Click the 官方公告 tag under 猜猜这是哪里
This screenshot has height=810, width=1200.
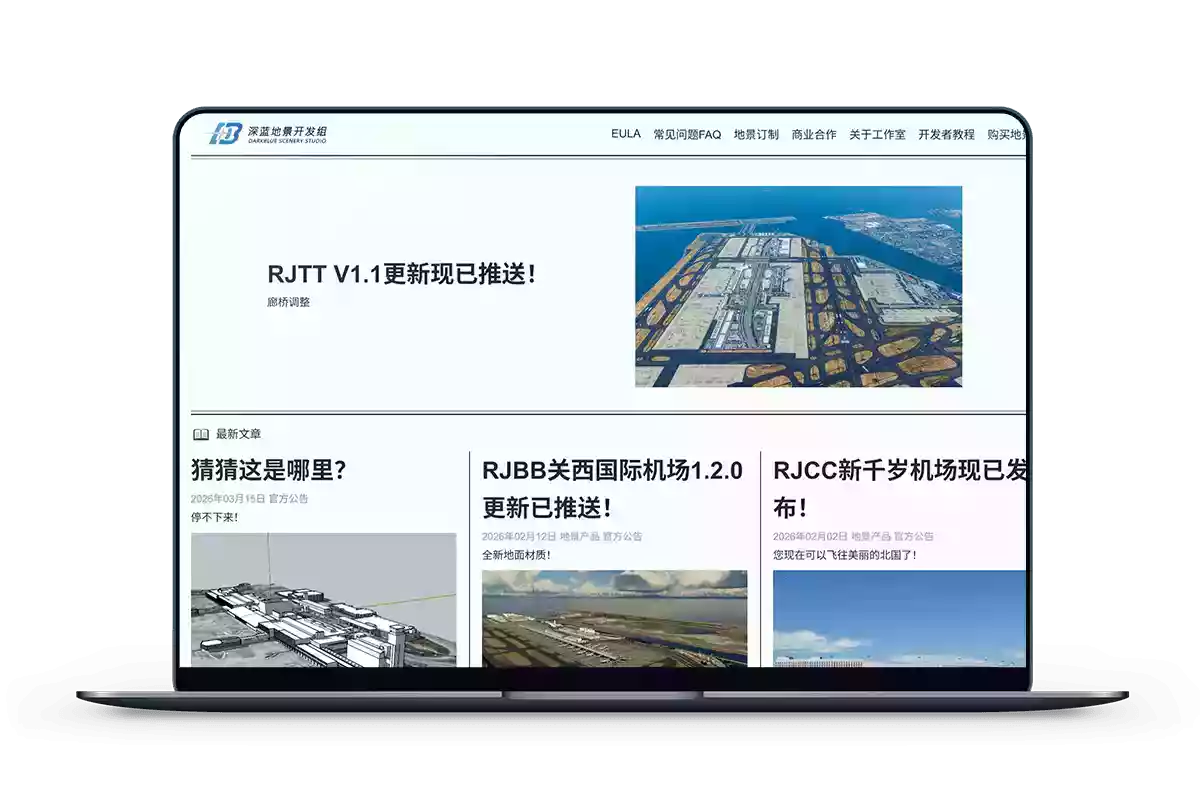(x=288, y=499)
